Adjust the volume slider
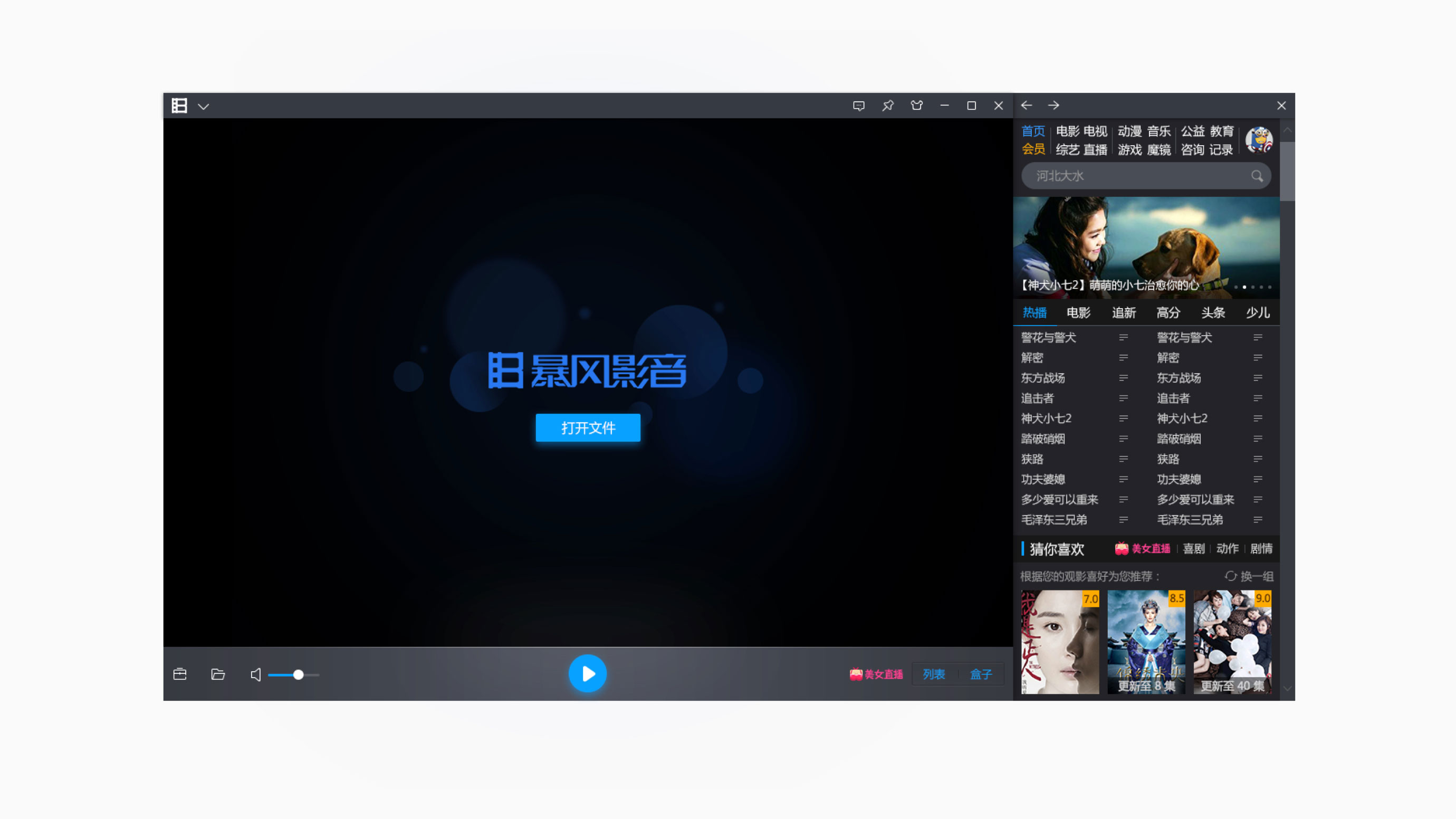1456x819 pixels. [294, 675]
